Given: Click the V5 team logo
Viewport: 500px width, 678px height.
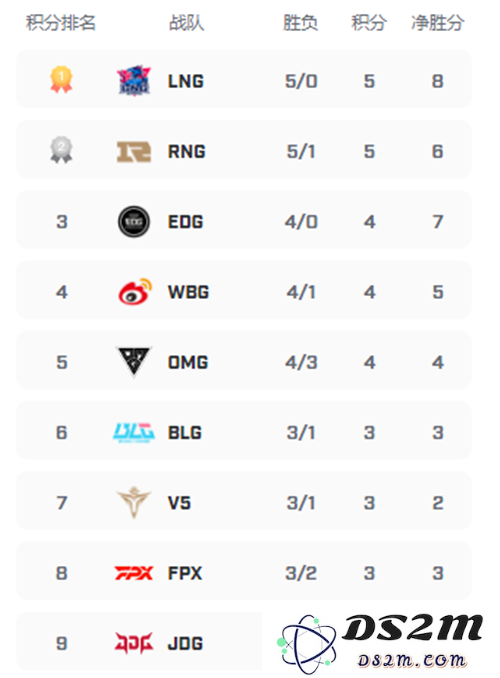Looking at the screenshot, I should (134, 502).
